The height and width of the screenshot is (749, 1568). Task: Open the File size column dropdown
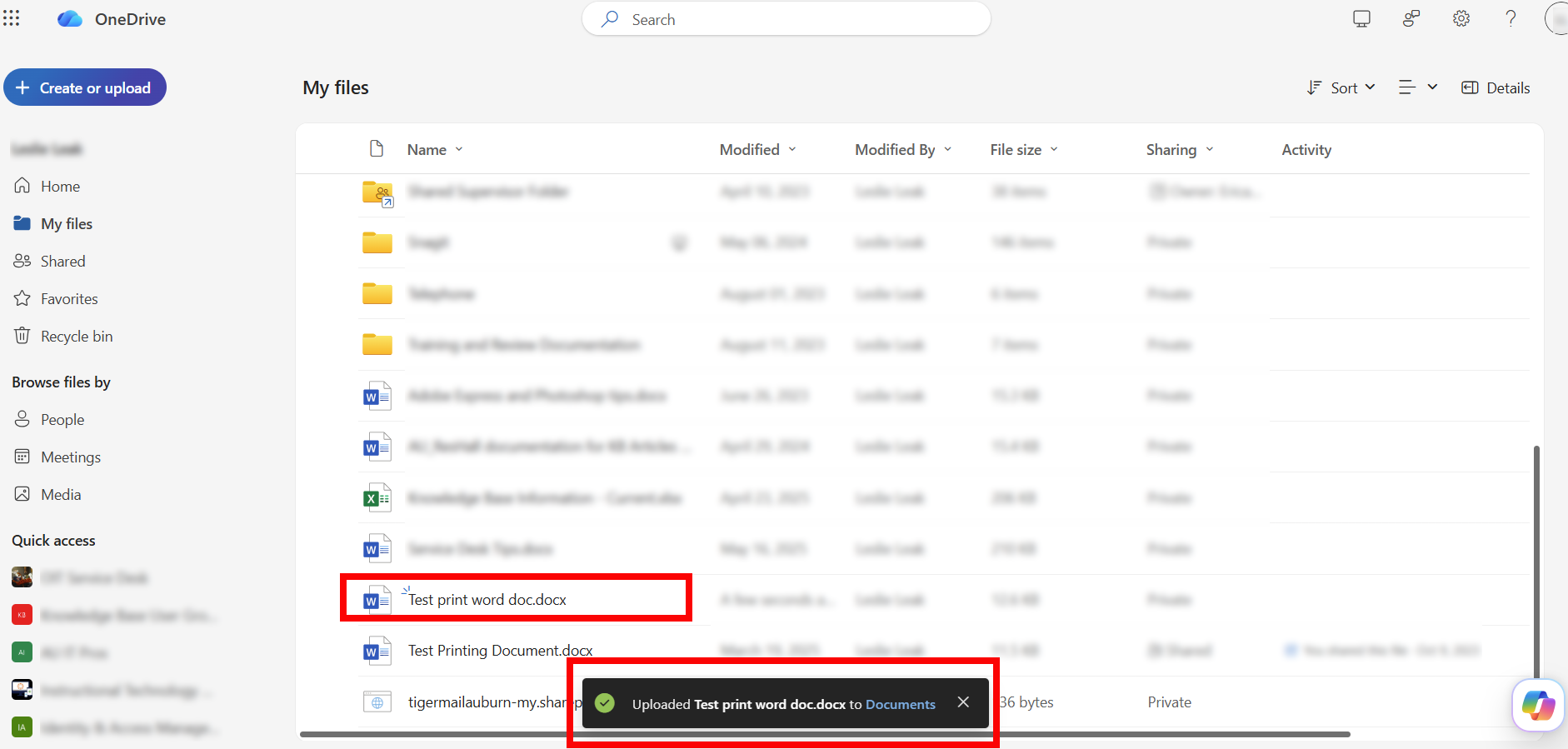click(1024, 149)
